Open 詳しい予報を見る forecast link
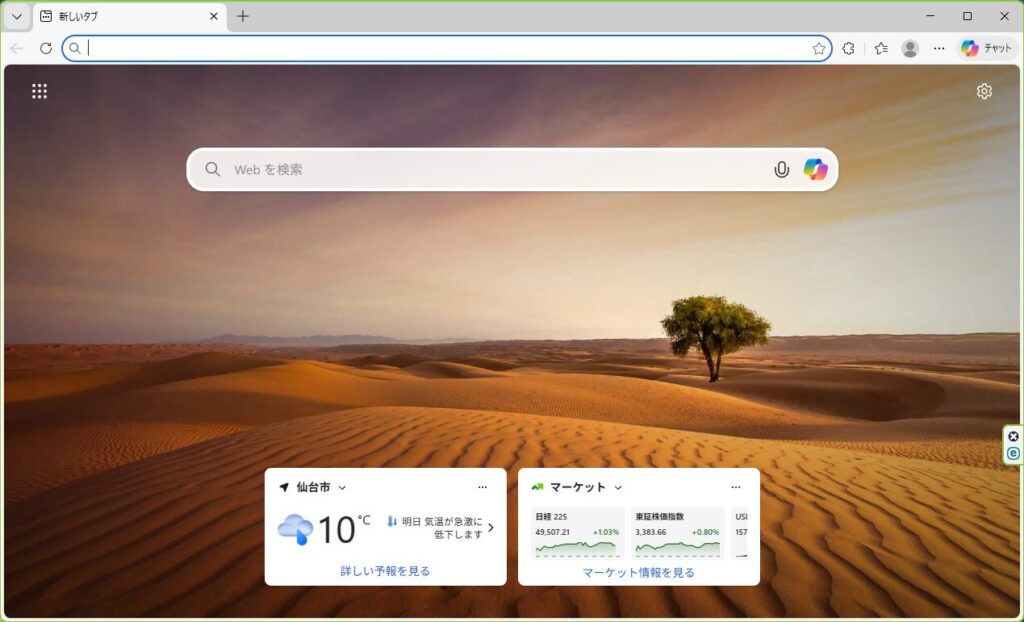Screen dimensions: 1024x622 tap(385, 570)
